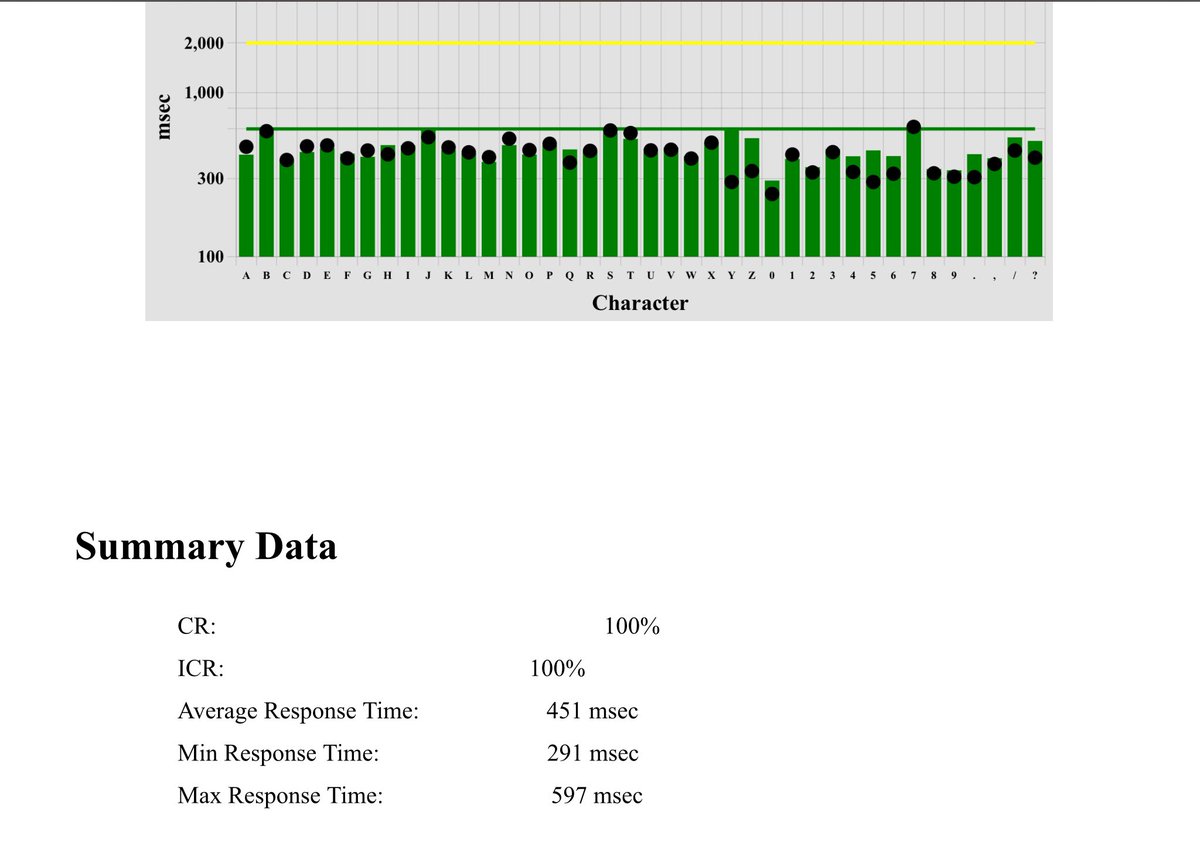
Task: Click the '100' y-axis tick label
Action: (210, 257)
